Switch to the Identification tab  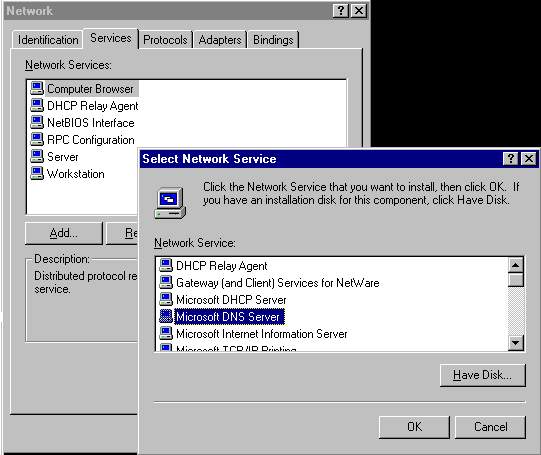click(48, 40)
